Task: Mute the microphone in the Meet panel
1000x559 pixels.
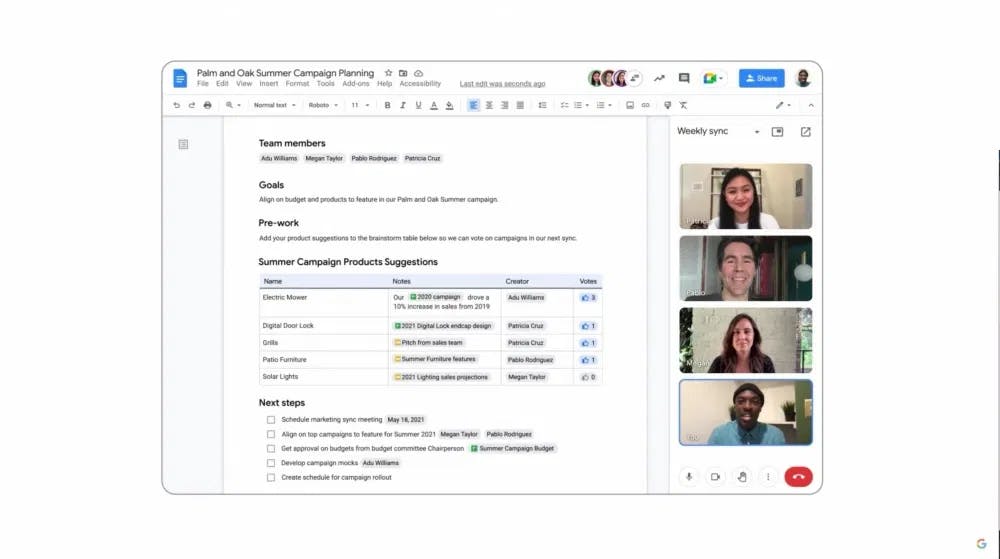Action: [688, 477]
